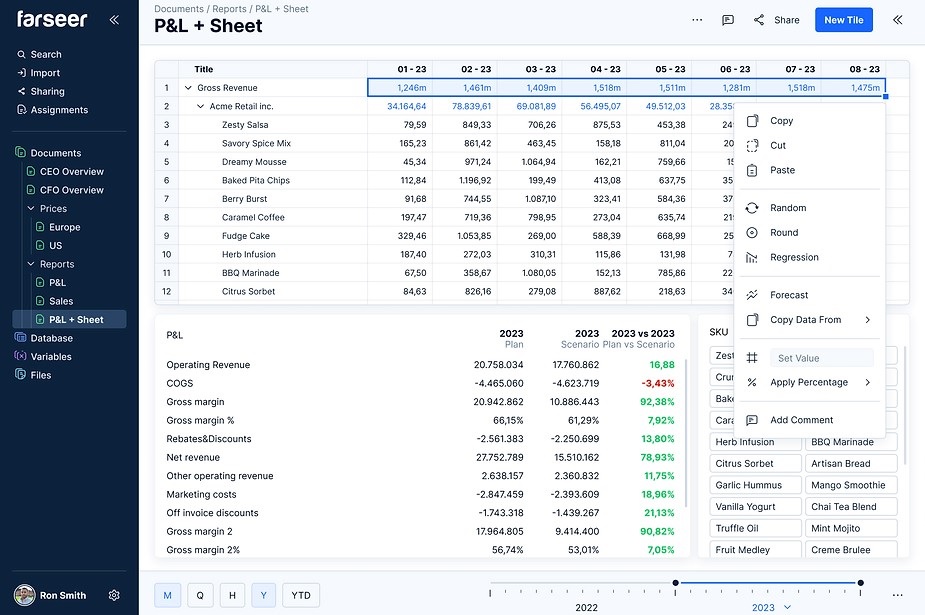
Task: Open the Europe prices document
Action: tap(58, 227)
